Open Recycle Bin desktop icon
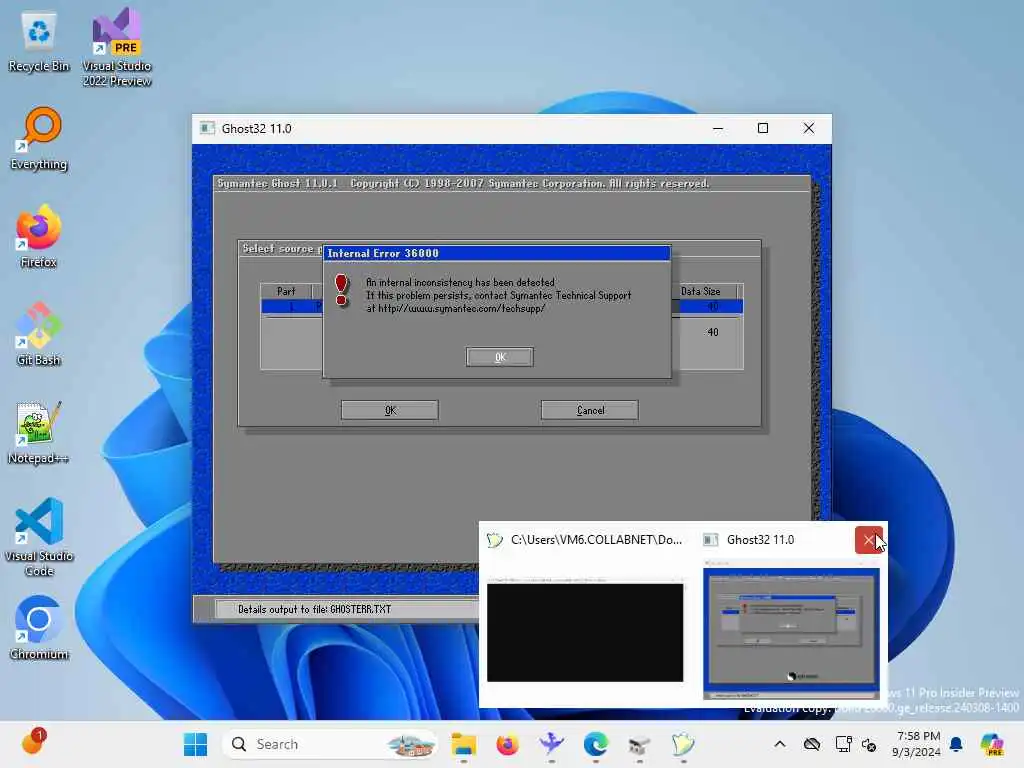This screenshot has height=768, width=1024. click(x=39, y=42)
